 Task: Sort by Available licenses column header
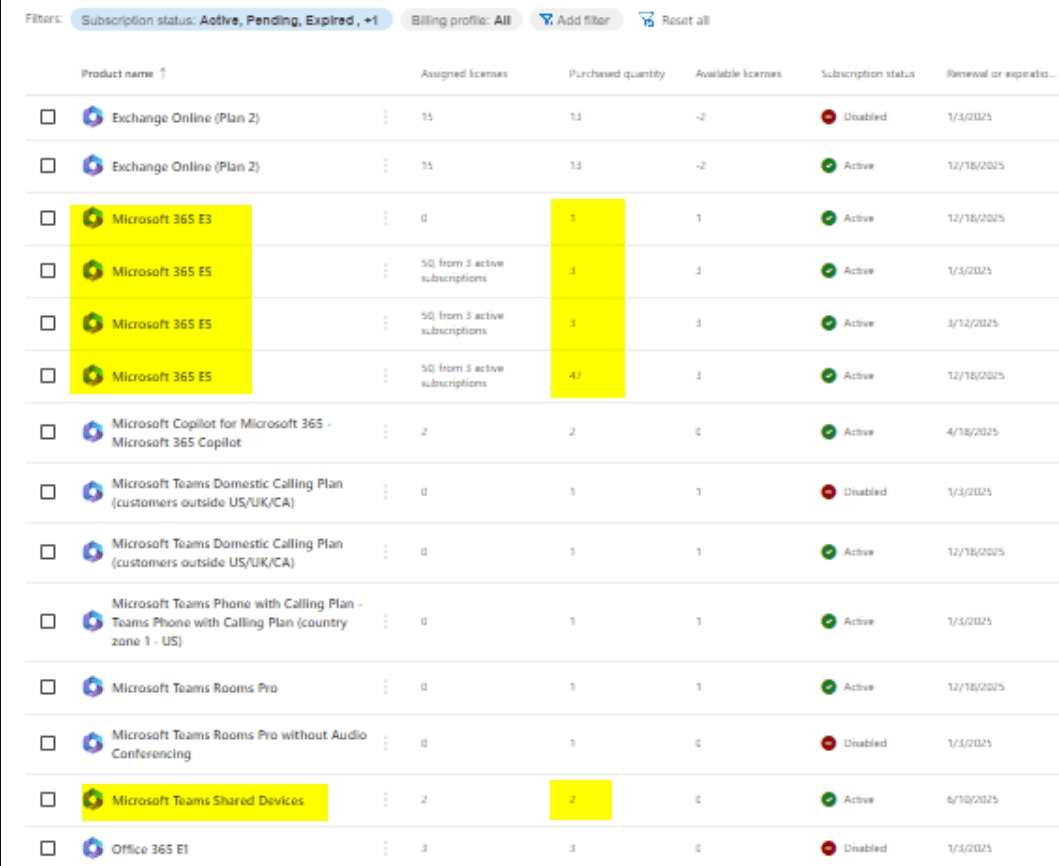[738, 74]
